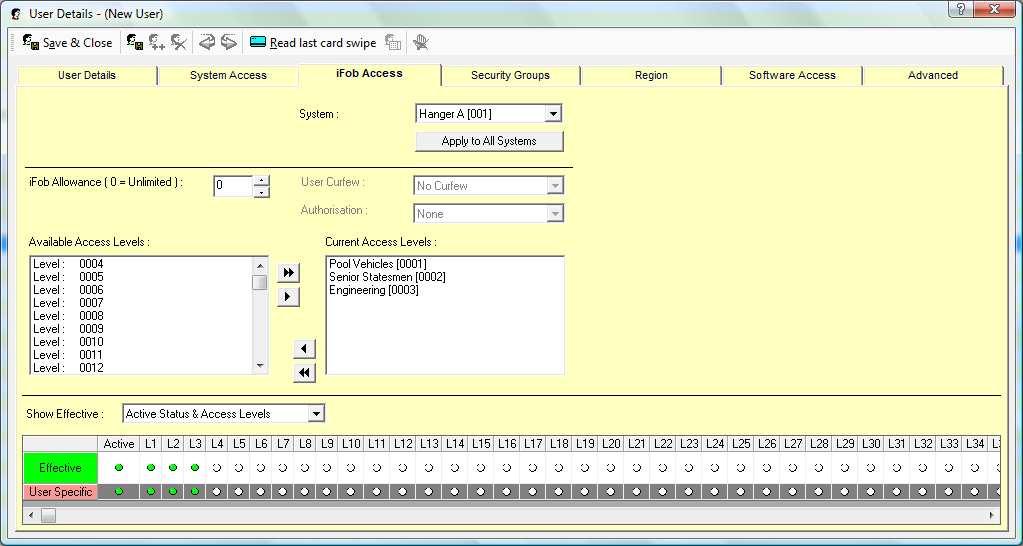Click the remove single access level arrow button

[304, 349]
